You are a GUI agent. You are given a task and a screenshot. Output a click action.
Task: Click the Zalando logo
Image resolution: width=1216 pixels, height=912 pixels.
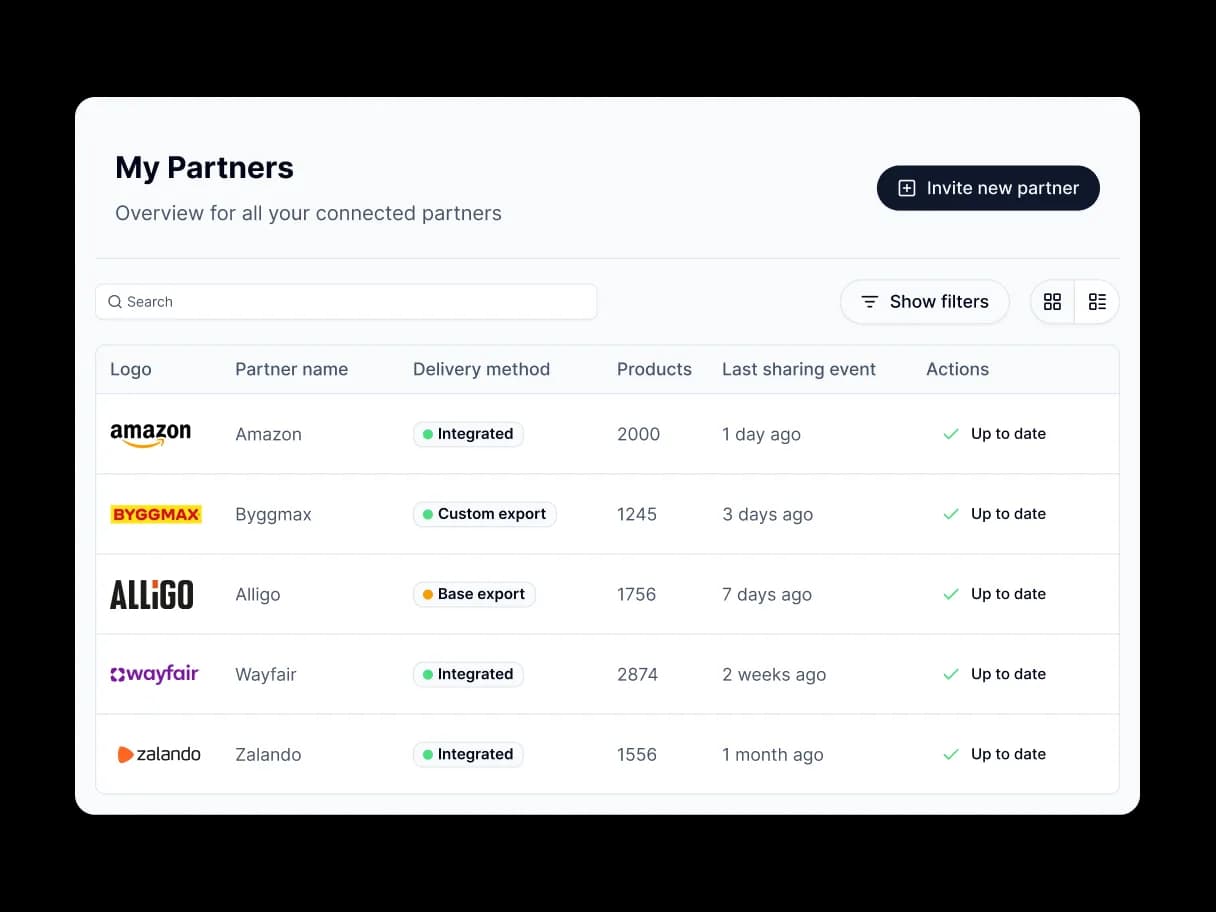(159, 754)
